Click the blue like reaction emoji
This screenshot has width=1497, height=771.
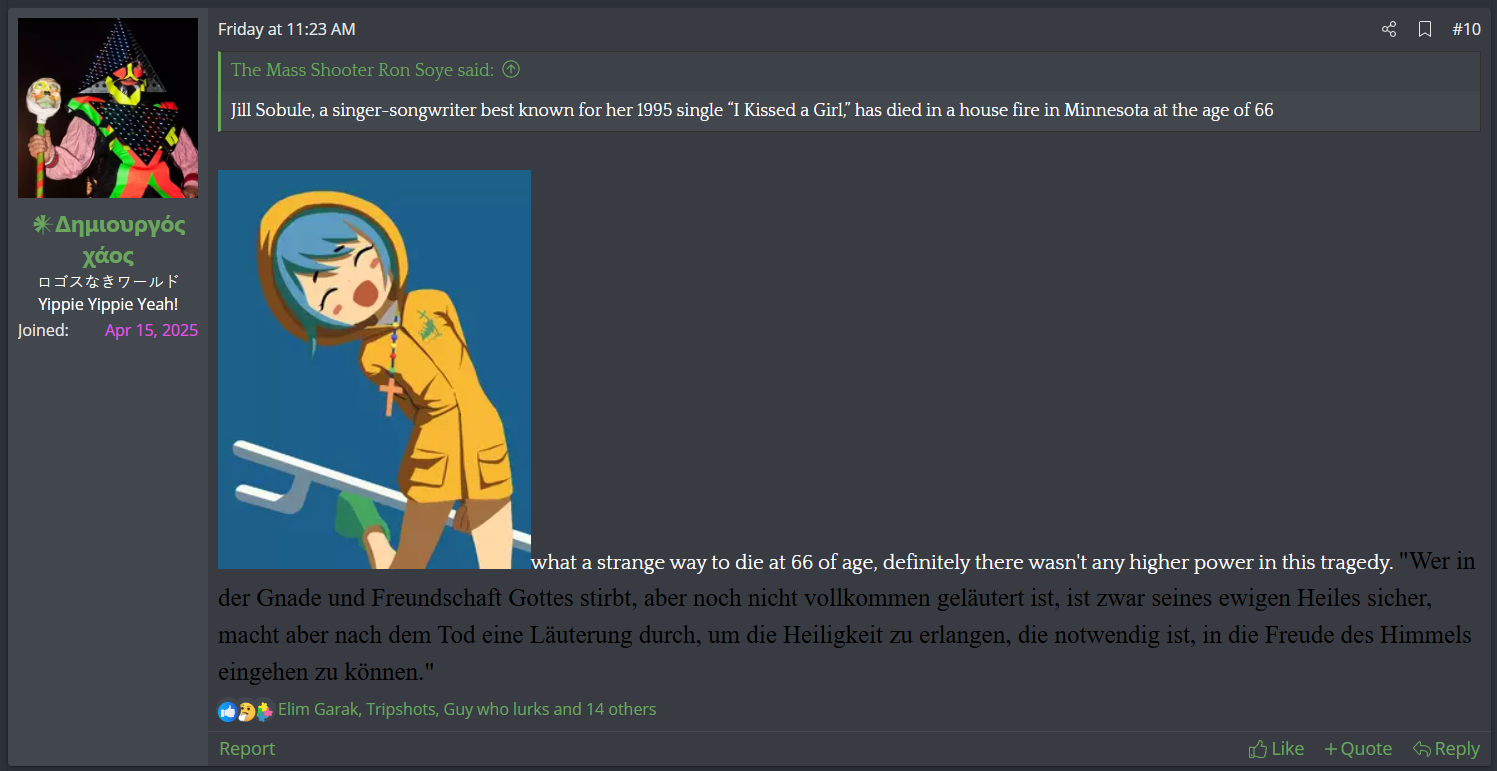coord(228,711)
